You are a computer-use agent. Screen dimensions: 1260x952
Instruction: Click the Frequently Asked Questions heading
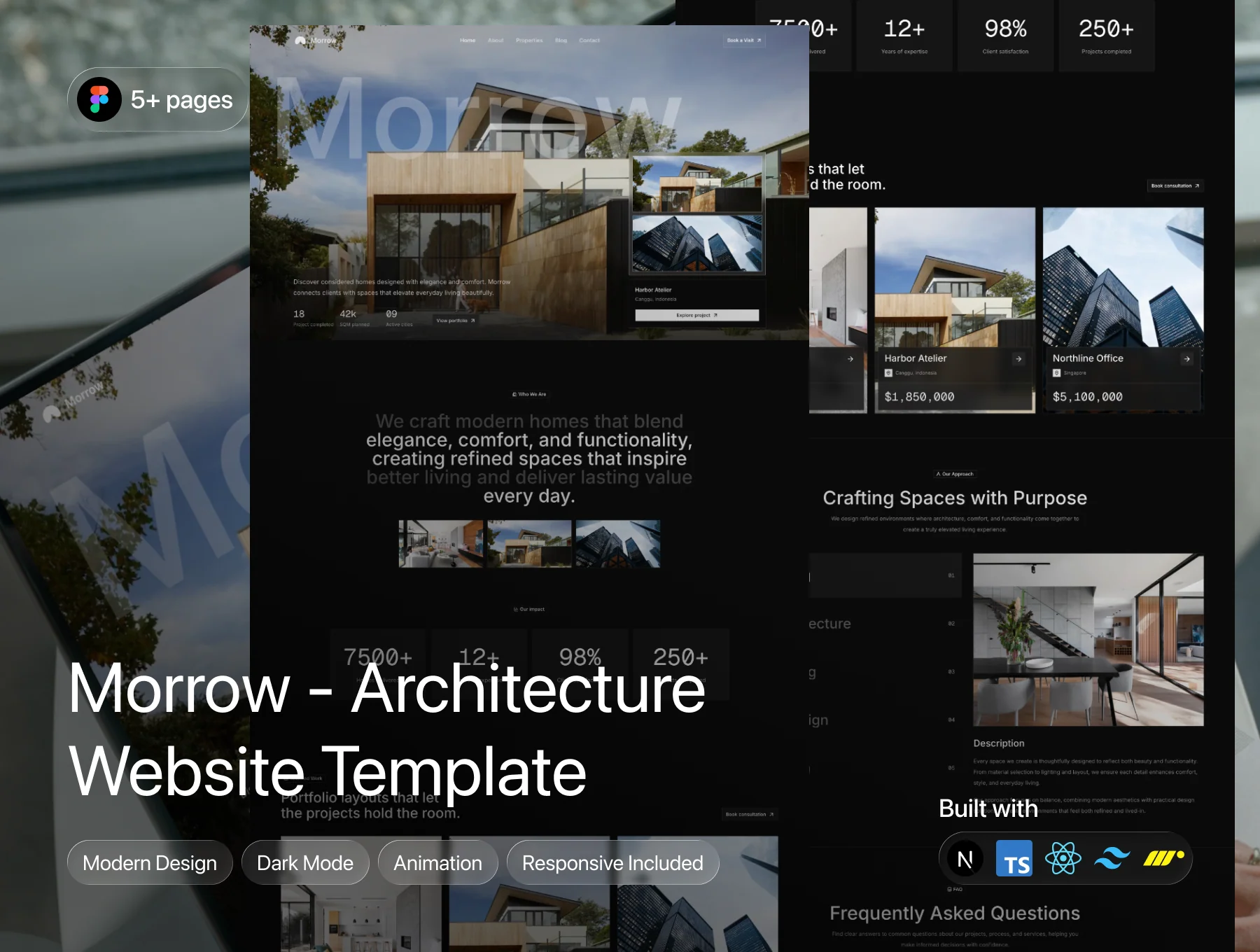pos(955,913)
